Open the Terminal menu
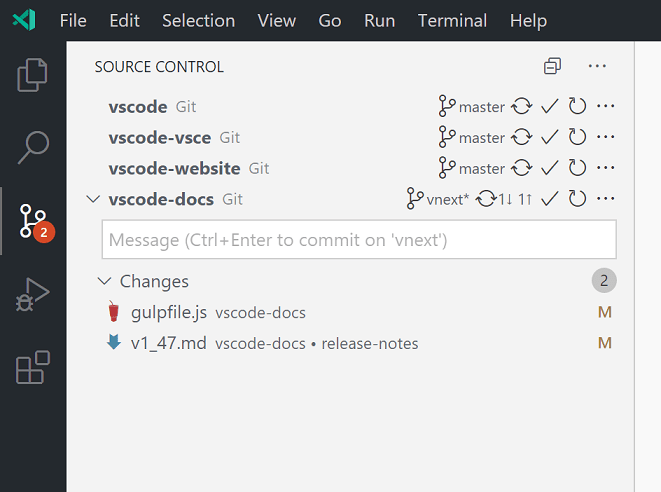661x492 pixels. click(452, 20)
